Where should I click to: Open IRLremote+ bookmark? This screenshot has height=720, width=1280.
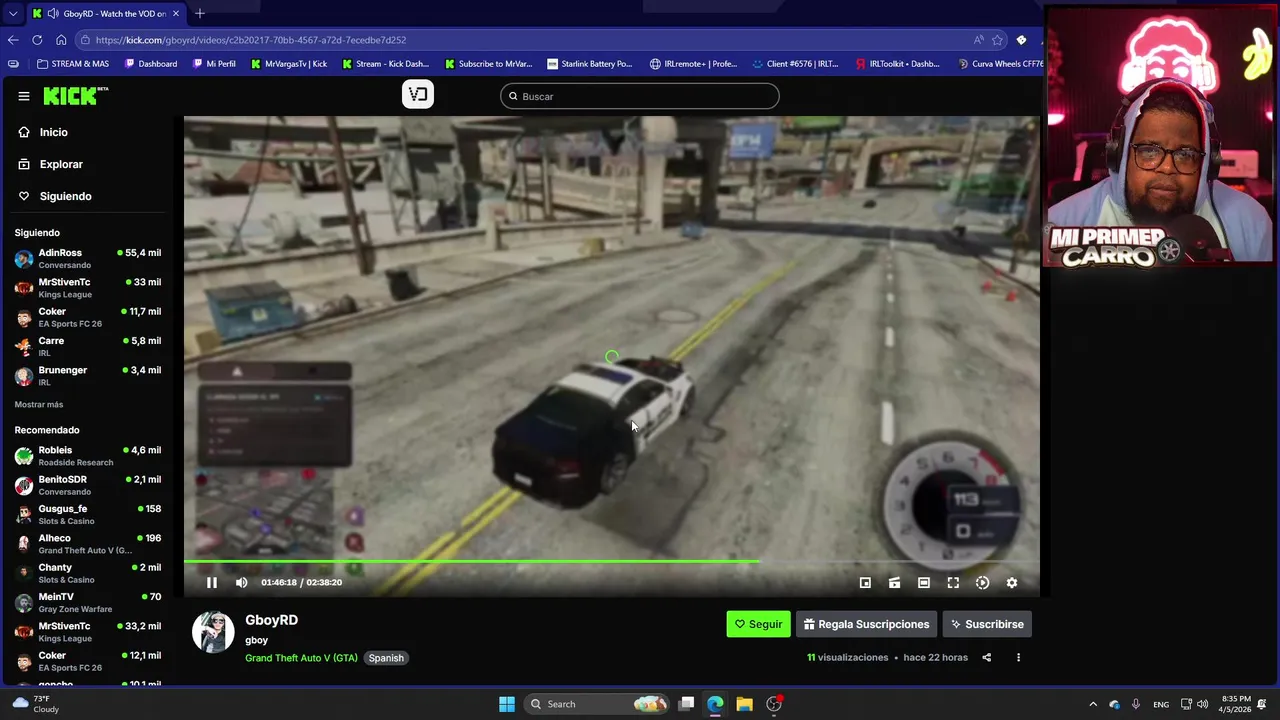tap(693, 64)
